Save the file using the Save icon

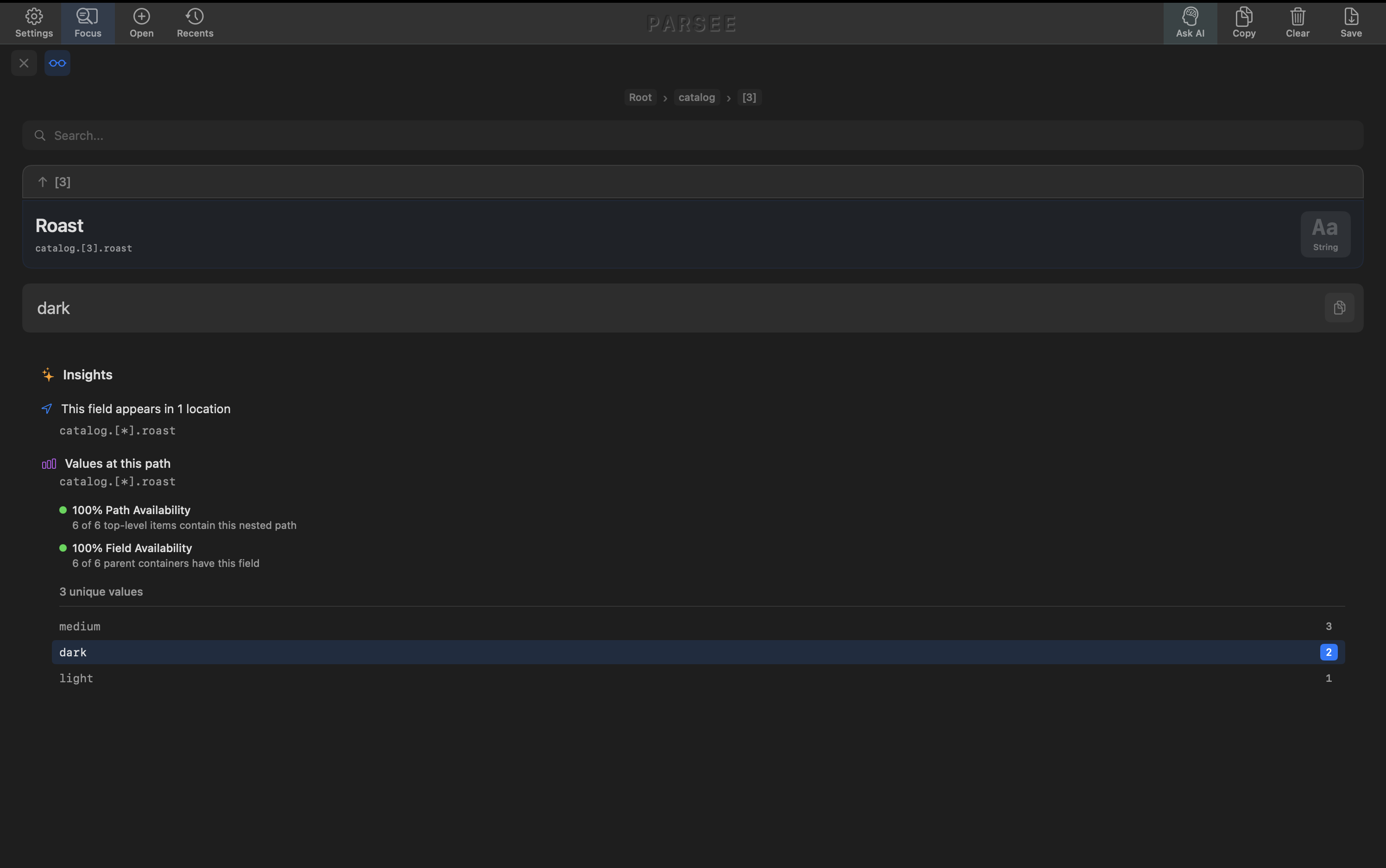pos(1351,24)
